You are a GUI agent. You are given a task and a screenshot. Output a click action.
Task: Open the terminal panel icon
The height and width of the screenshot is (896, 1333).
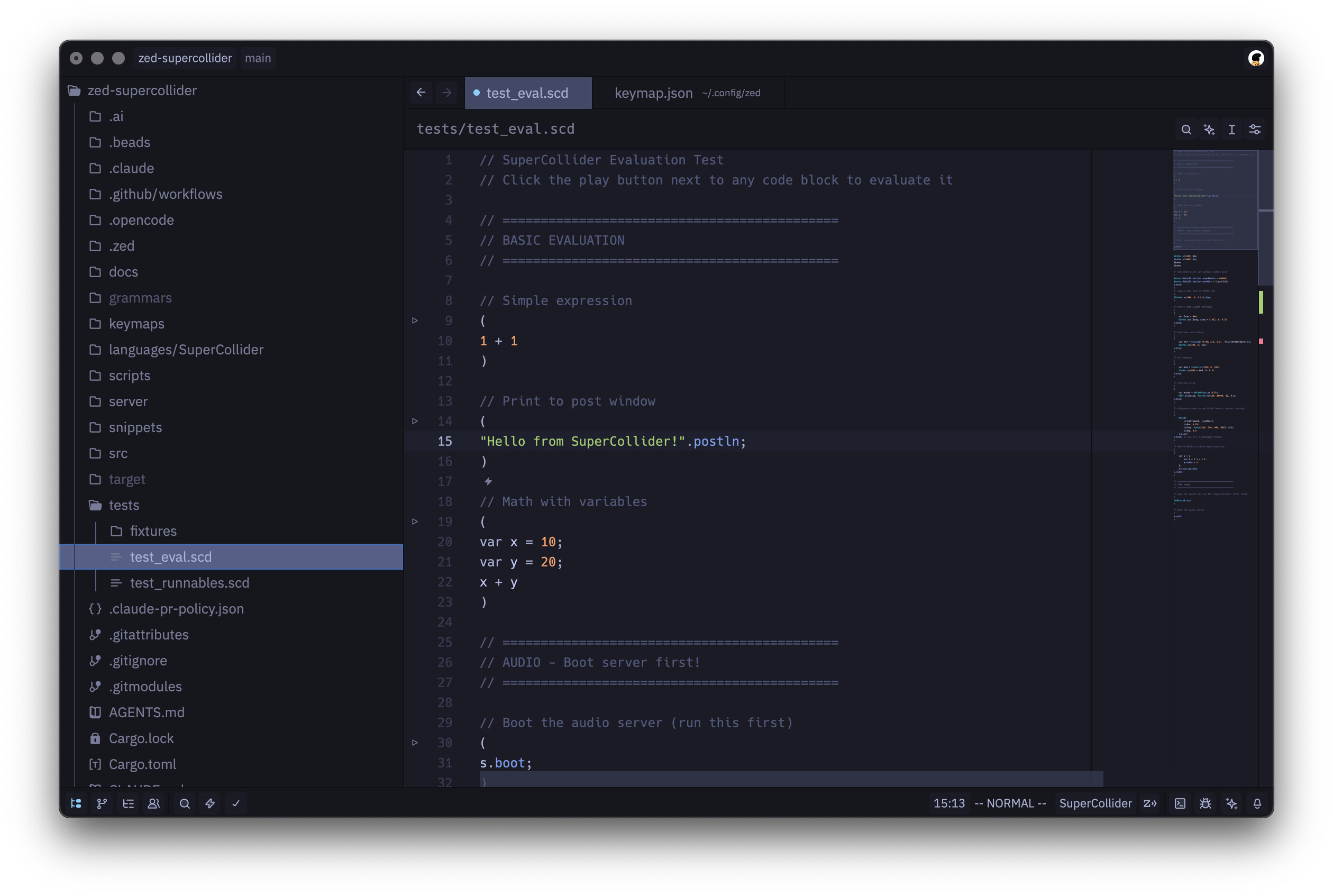coord(1180,803)
